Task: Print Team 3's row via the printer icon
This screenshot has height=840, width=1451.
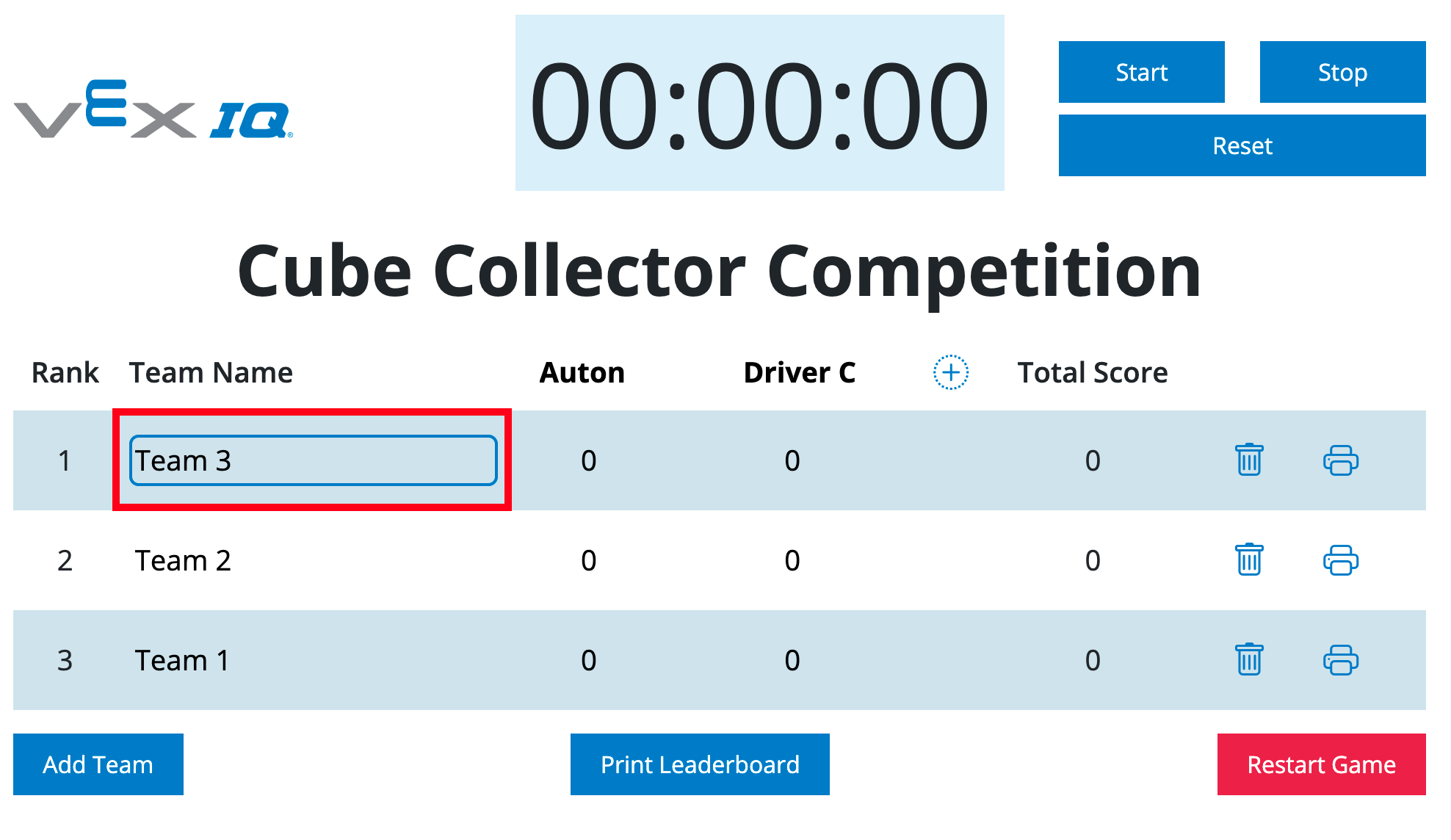Action: coord(1339,460)
